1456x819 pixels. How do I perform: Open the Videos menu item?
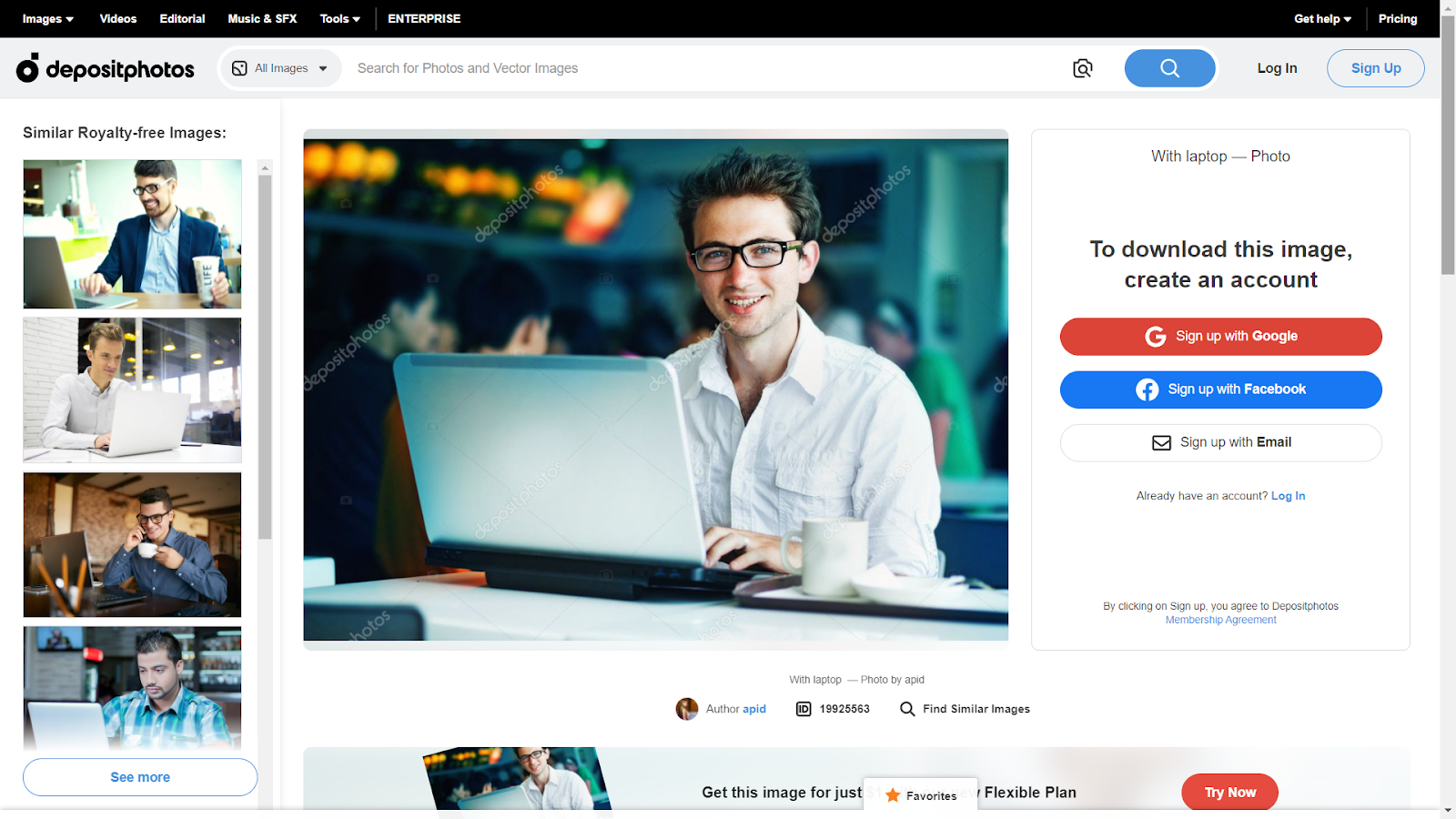[118, 18]
